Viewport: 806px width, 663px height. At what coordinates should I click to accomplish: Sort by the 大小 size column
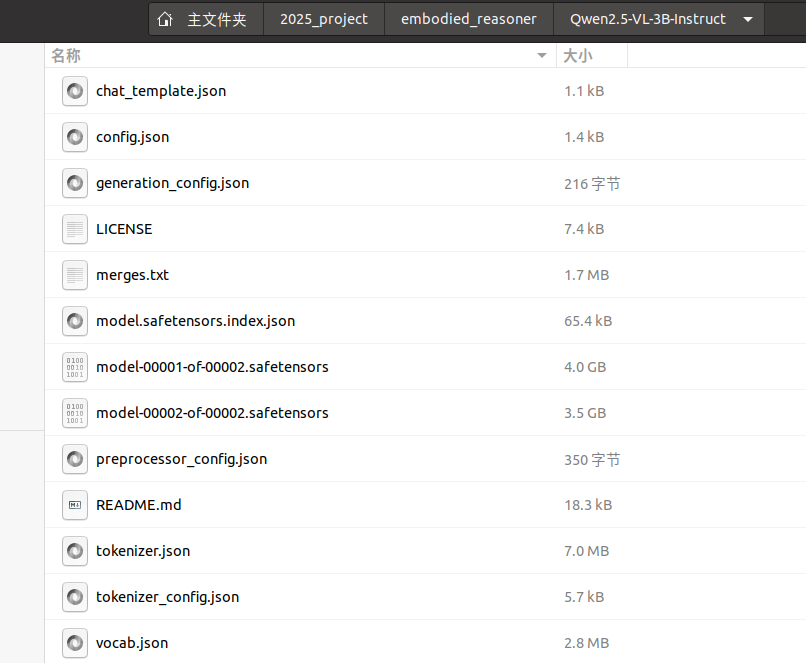pyautogui.click(x=592, y=56)
